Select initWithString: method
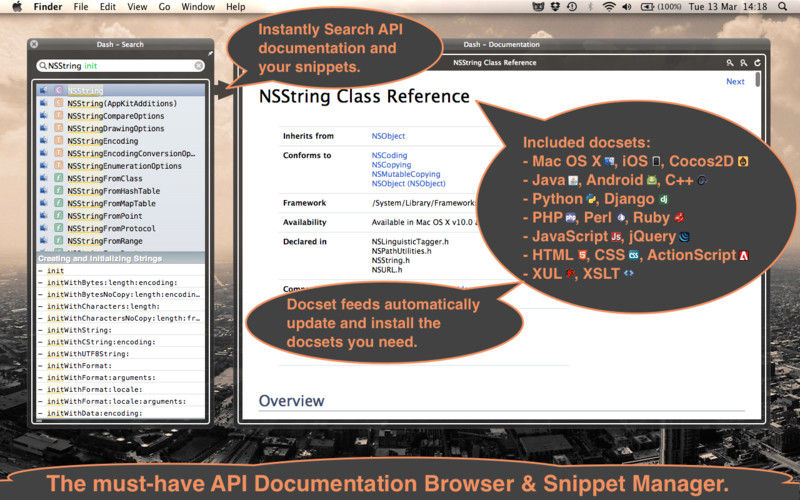Viewport: 800px width, 500px height. pyautogui.click(x=121, y=330)
